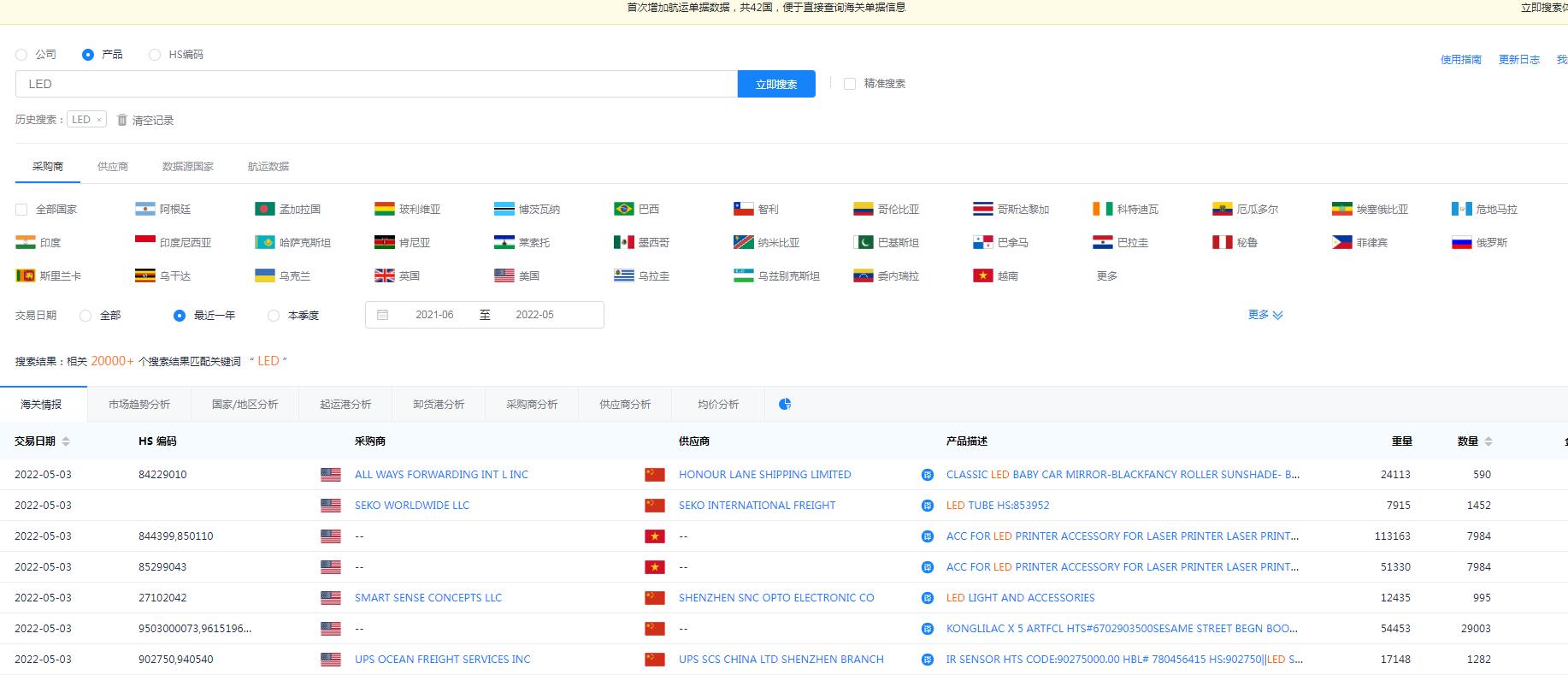Select 最近一年 transaction date radio
Viewport: 1568px width, 675px height.
pos(180,315)
